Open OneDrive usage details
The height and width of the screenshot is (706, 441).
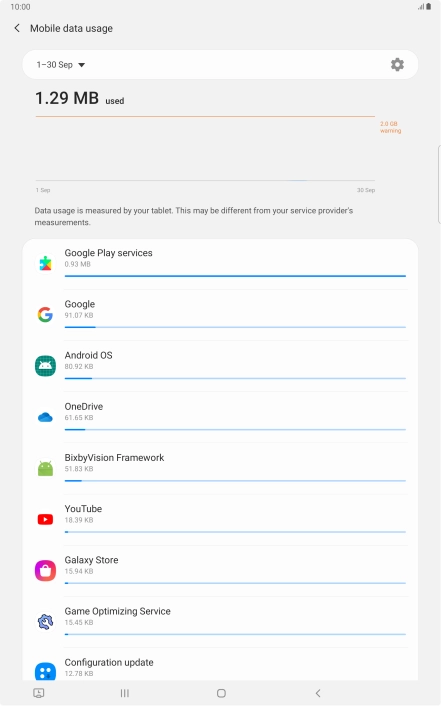pyautogui.click(x=220, y=417)
